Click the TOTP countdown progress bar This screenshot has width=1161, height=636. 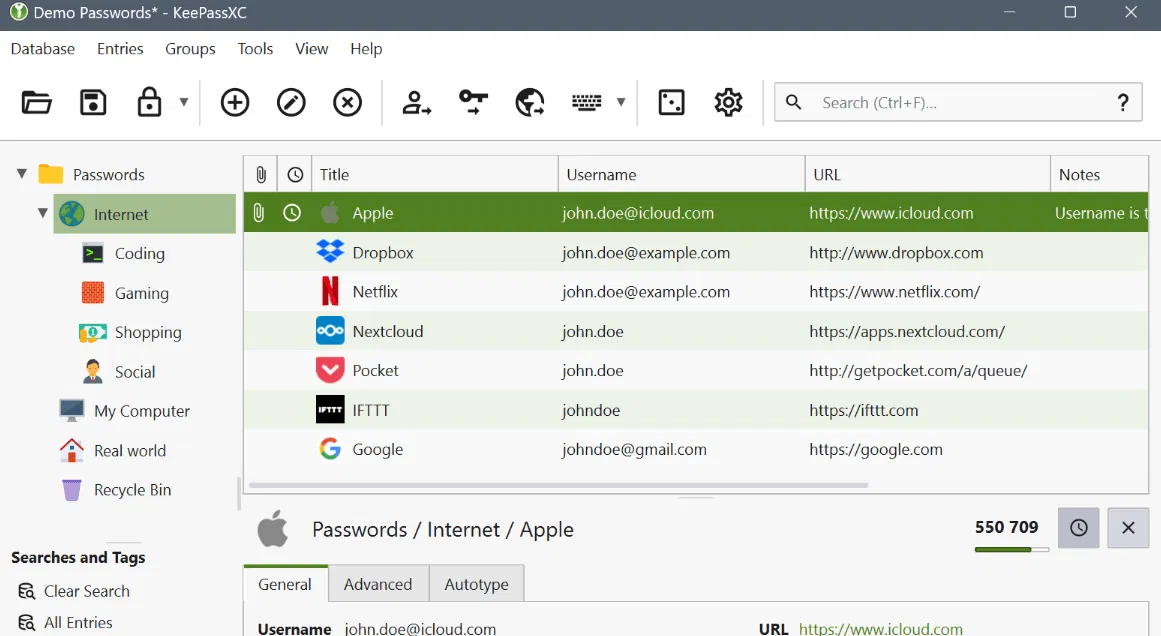point(1010,548)
